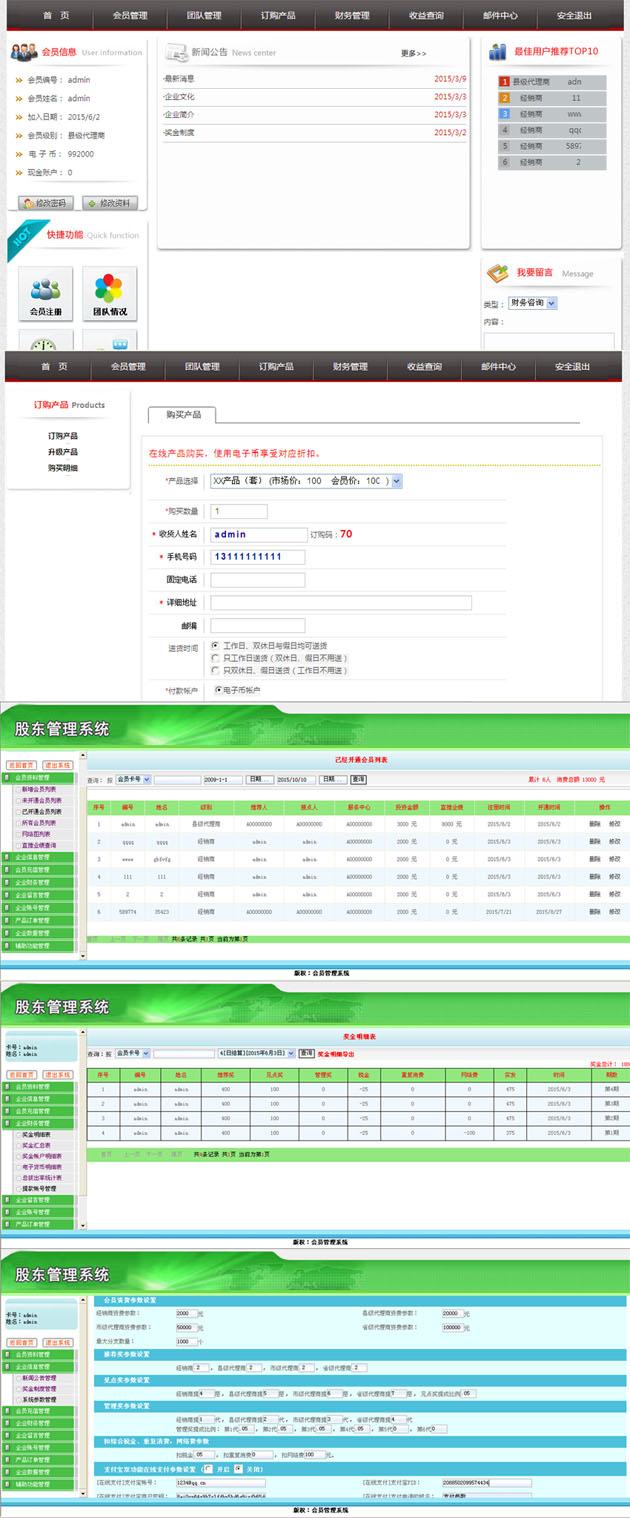Click the clock icon below 会员注册
The width and height of the screenshot is (630, 1518).
point(45,342)
